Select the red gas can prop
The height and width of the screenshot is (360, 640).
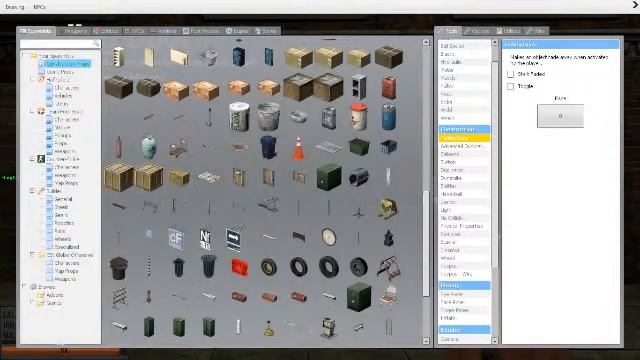coord(389,87)
